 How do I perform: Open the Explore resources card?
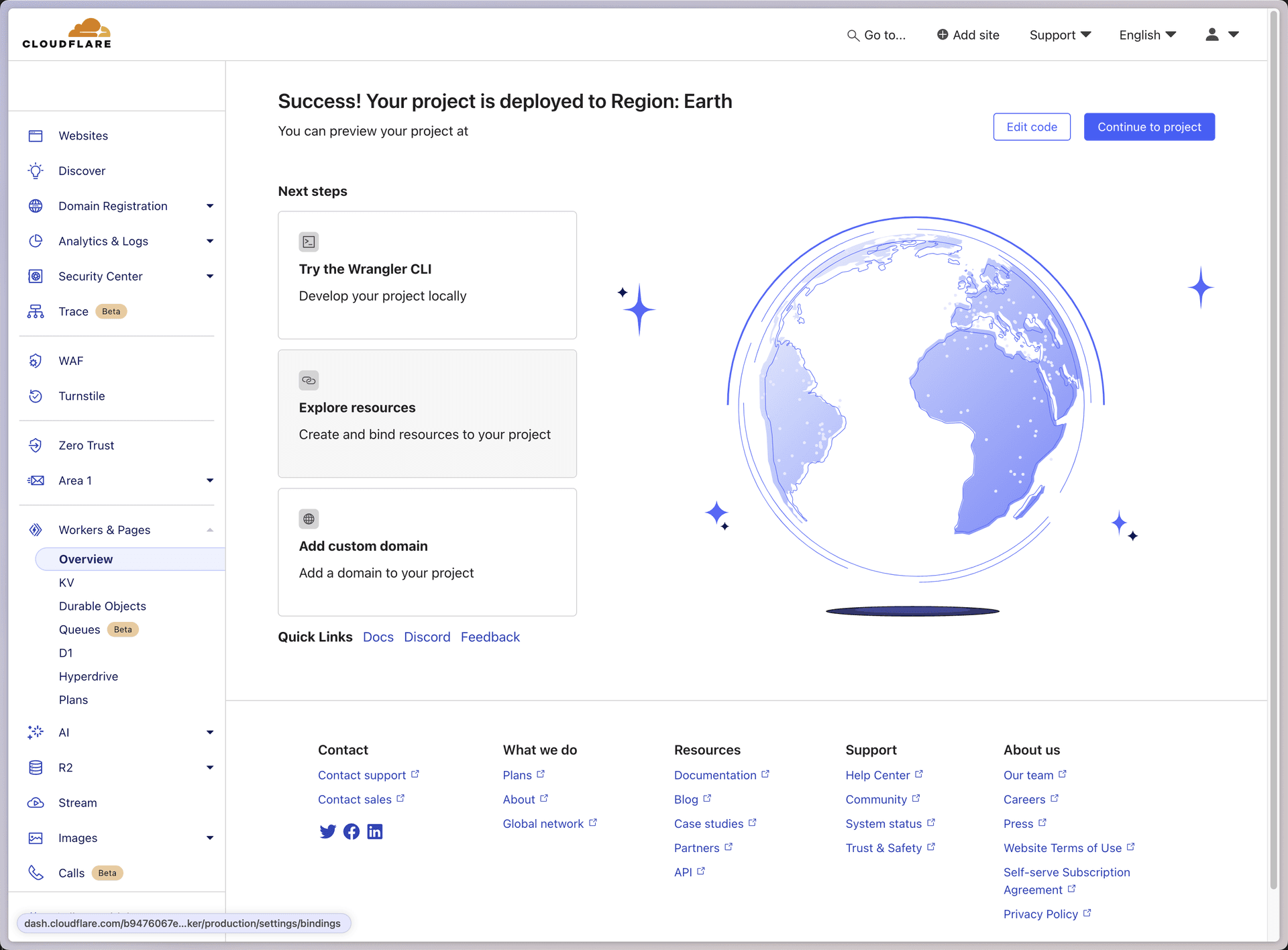(x=427, y=413)
